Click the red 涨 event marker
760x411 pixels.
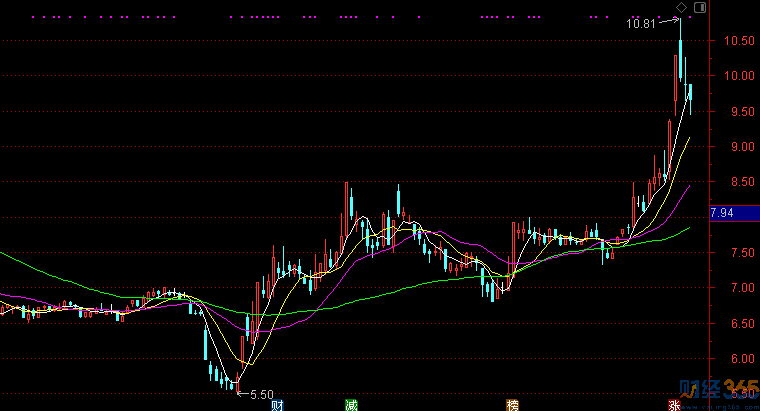coord(674,405)
